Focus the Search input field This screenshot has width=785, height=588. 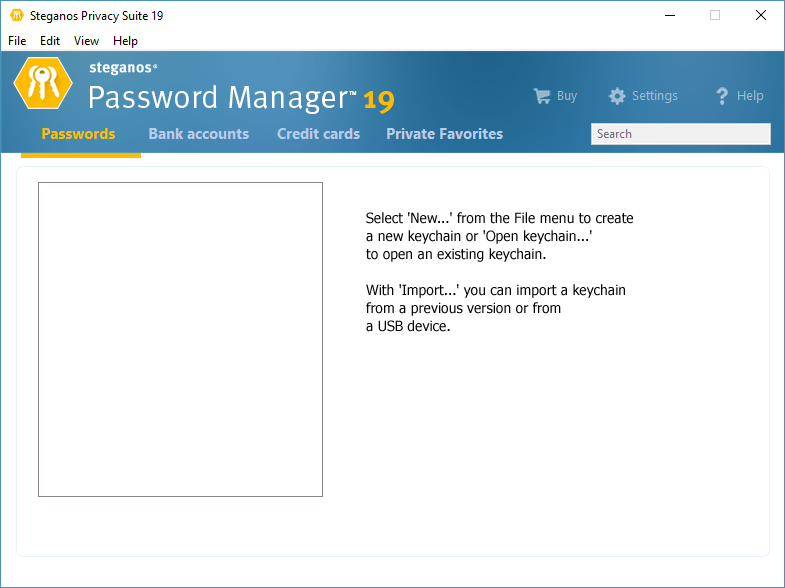[680, 134]
